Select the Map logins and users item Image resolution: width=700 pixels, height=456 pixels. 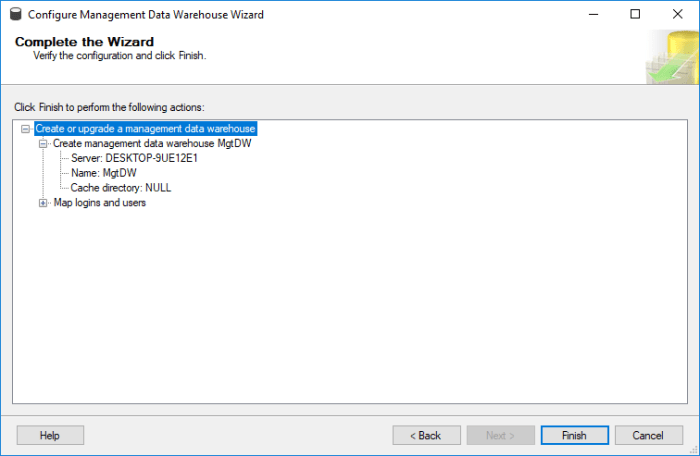pyautogui.click(x=100, y=203)
